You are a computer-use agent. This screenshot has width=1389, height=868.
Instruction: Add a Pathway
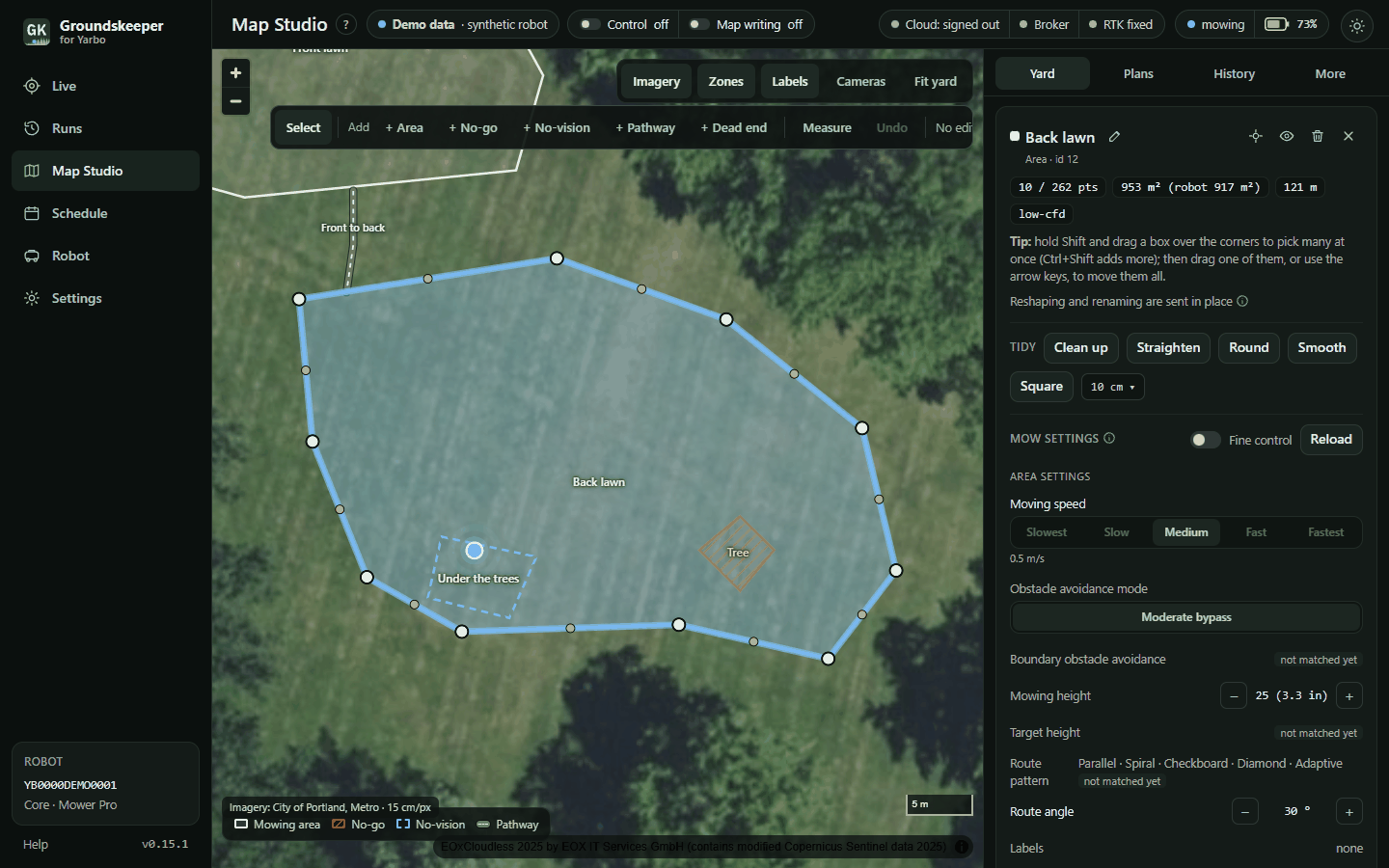(645, 127)
